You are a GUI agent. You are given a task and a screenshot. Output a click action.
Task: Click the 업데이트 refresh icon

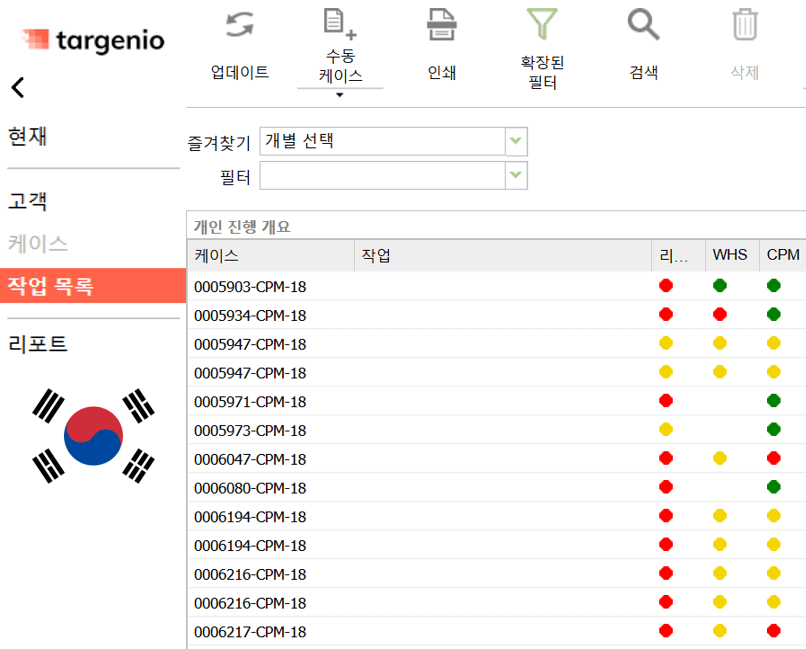239,25
